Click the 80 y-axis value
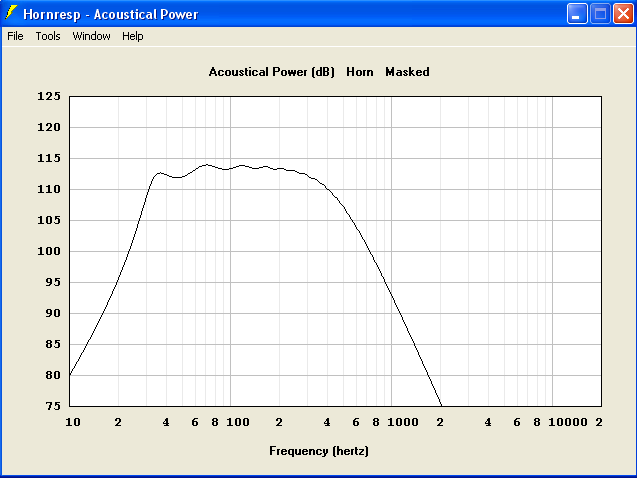Viewport: 637px width, 478px height. click(53, 375)
